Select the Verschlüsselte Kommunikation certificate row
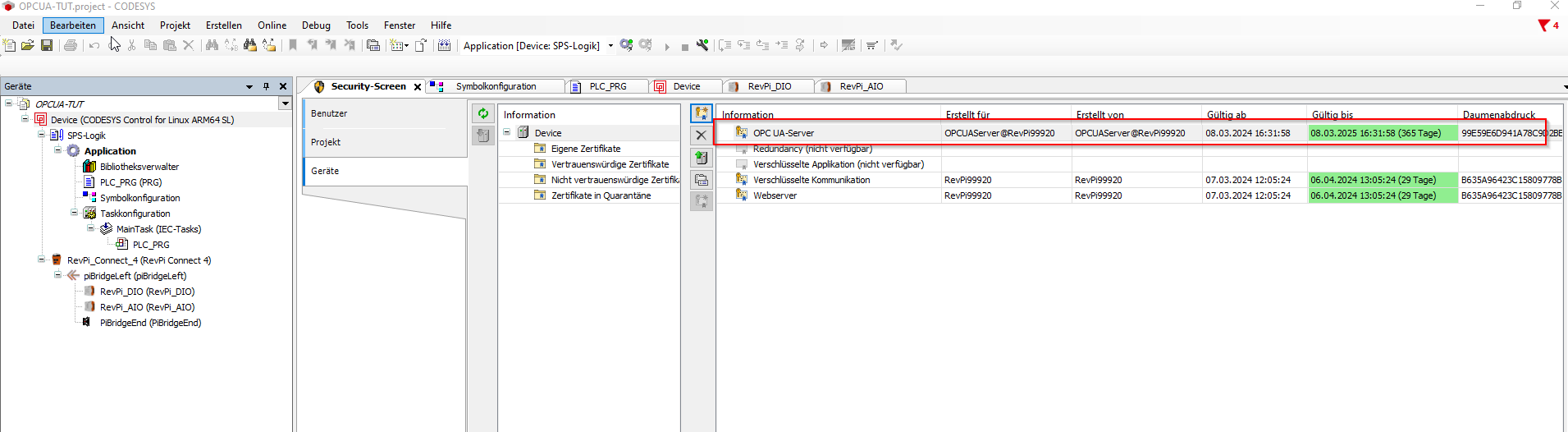The height and width of the screenshot is (432, 1568). pyautogui.click(x=1139, y=180)
